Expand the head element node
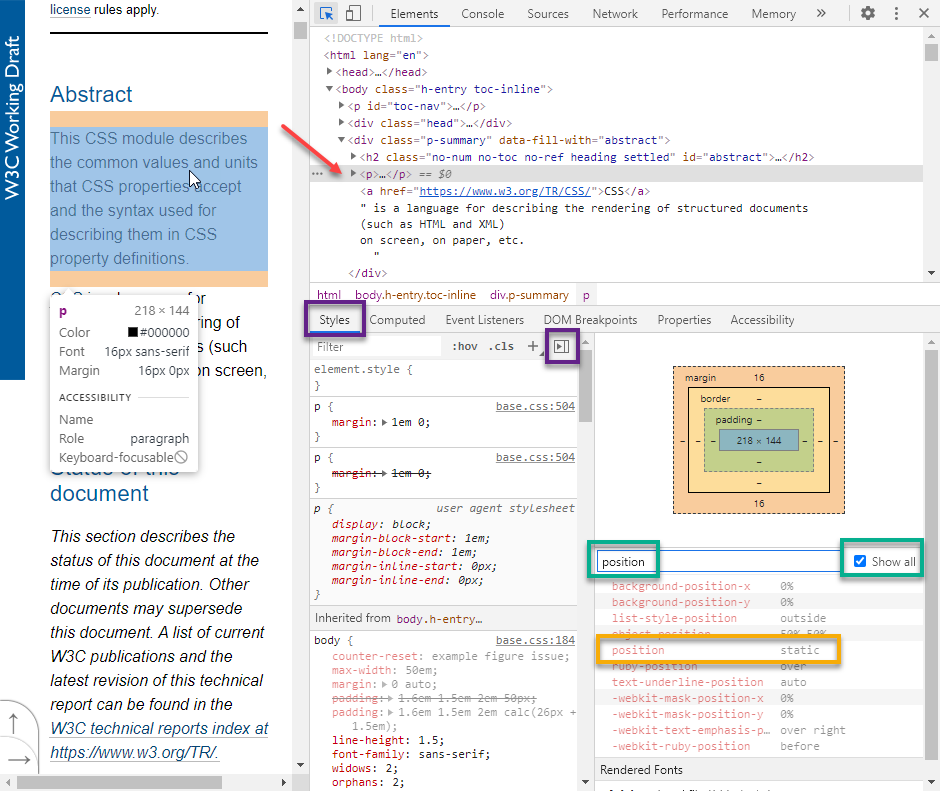This screenshot has height=791, width=940. click(x=330, y=71)
